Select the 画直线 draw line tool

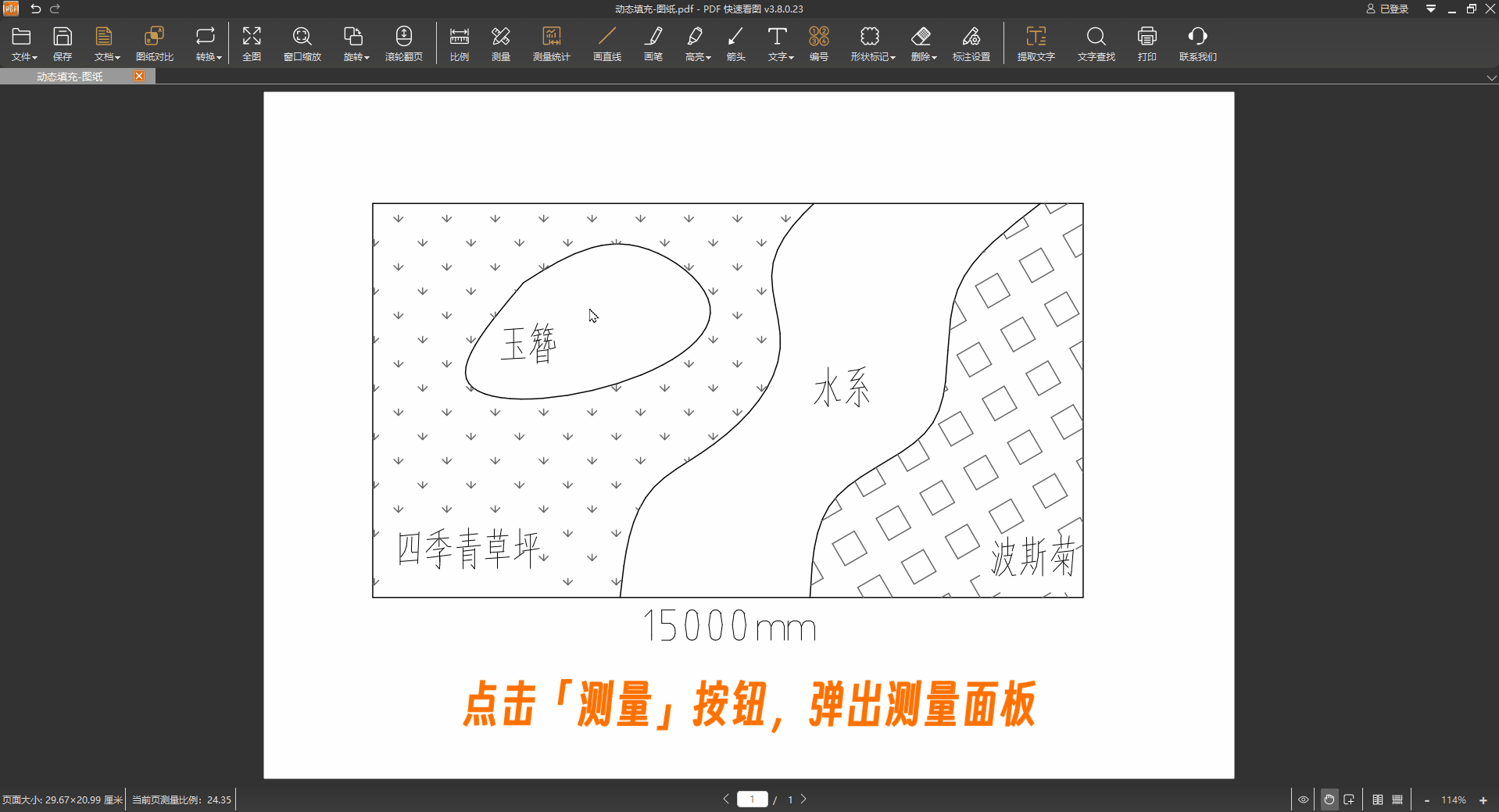[607, 44]
